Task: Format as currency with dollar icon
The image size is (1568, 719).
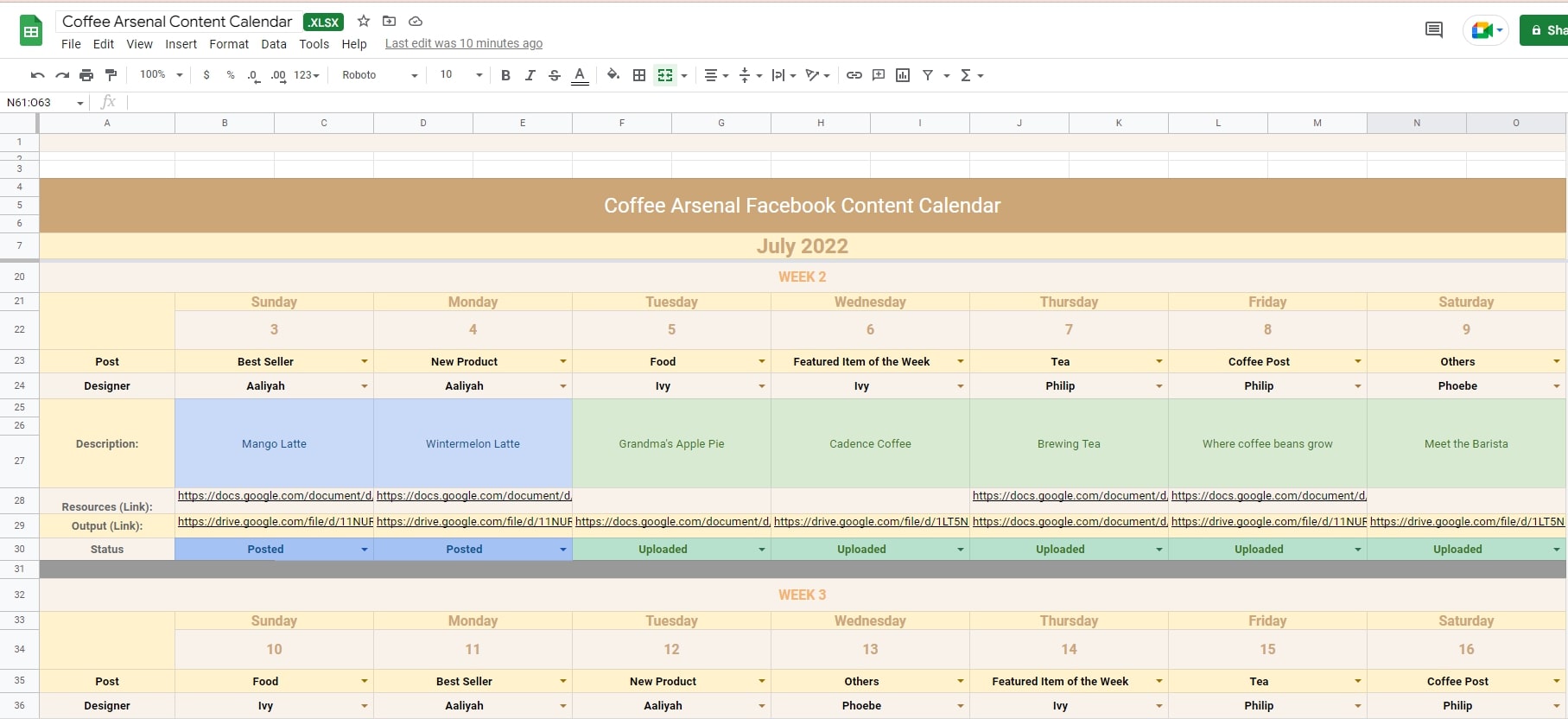Action: pos(206,75)
